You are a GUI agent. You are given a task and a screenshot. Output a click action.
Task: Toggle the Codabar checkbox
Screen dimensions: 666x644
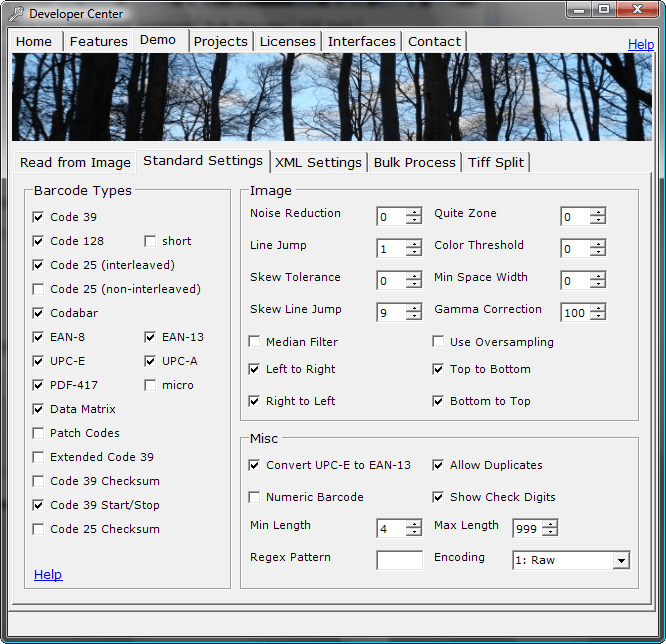coord(38,313)
